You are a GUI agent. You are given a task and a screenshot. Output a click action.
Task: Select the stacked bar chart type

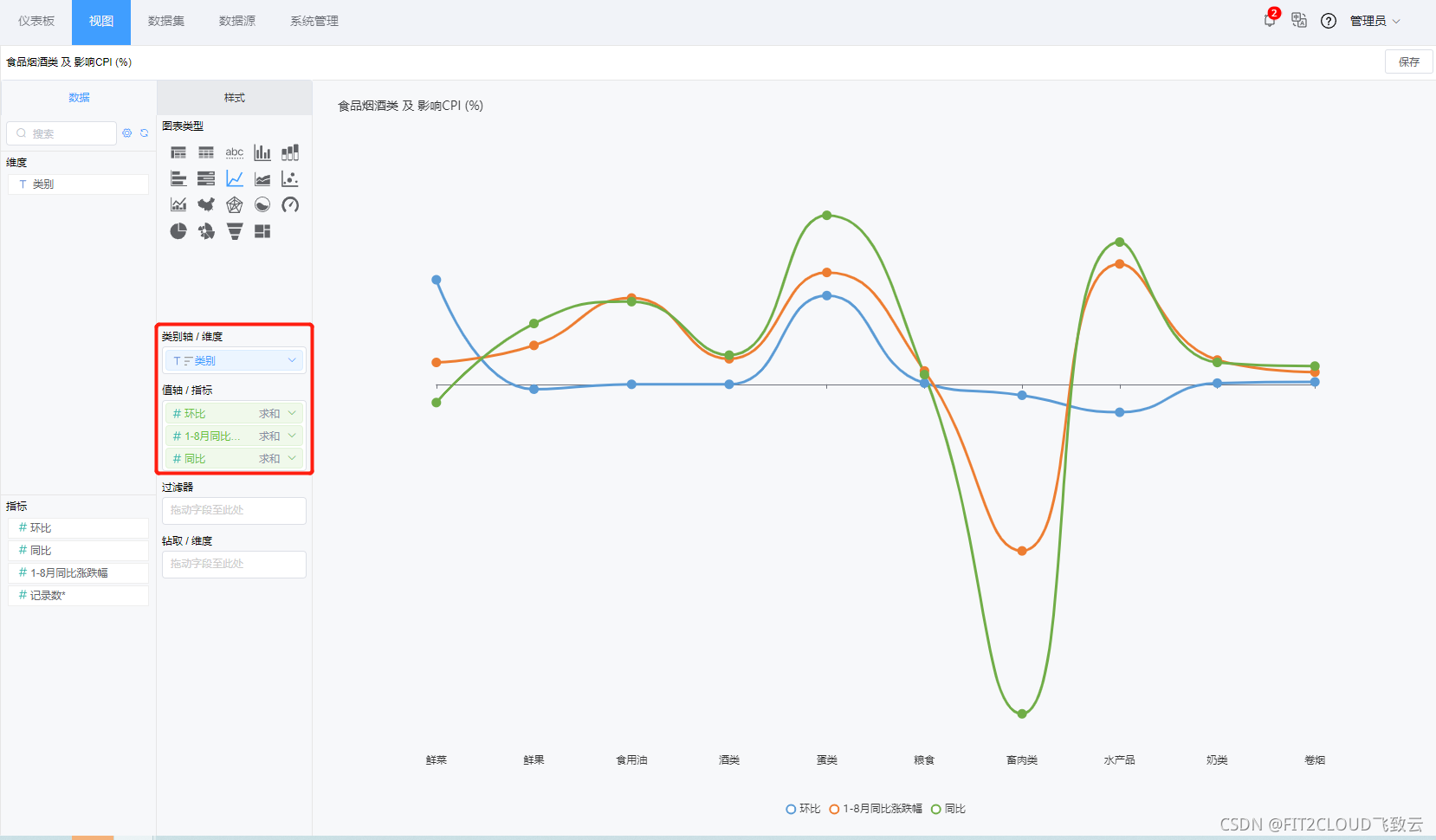pos(290,152)
